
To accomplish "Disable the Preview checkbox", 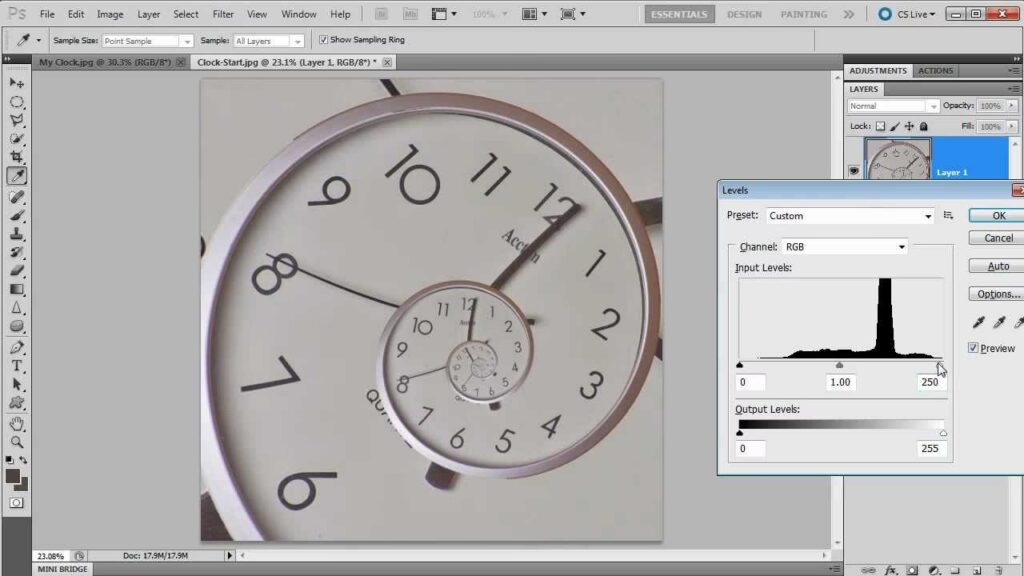I will pos(973,348).
